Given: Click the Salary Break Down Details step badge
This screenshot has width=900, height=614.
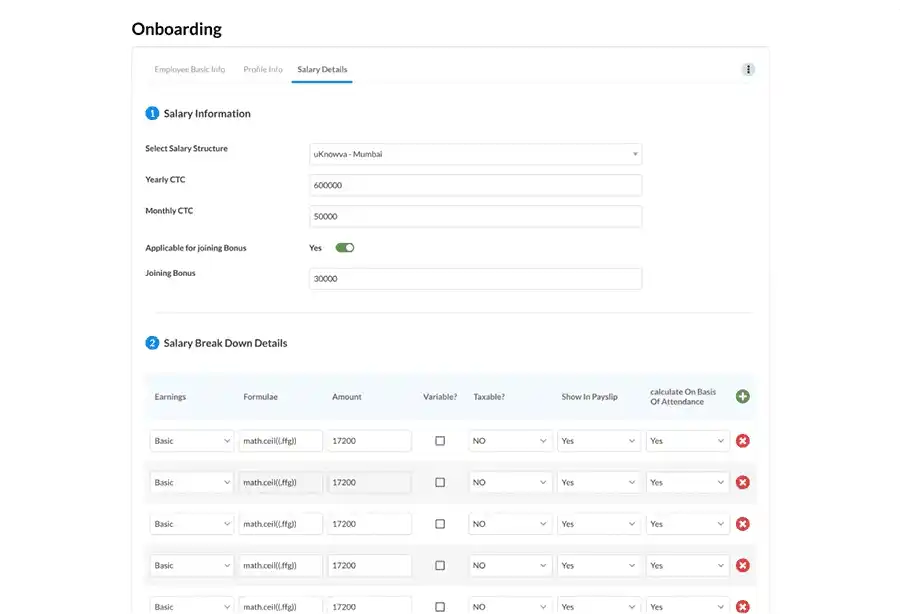Looking at the screenshot, I should (x=152, y=342).
